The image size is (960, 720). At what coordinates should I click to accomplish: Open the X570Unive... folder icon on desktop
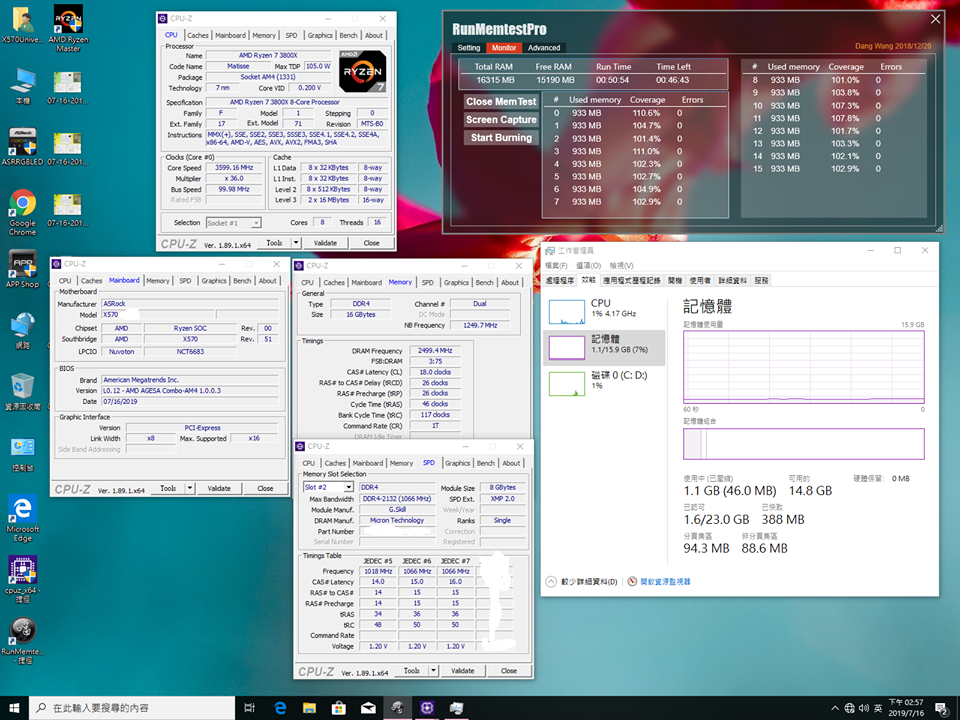tap(23, 26)
